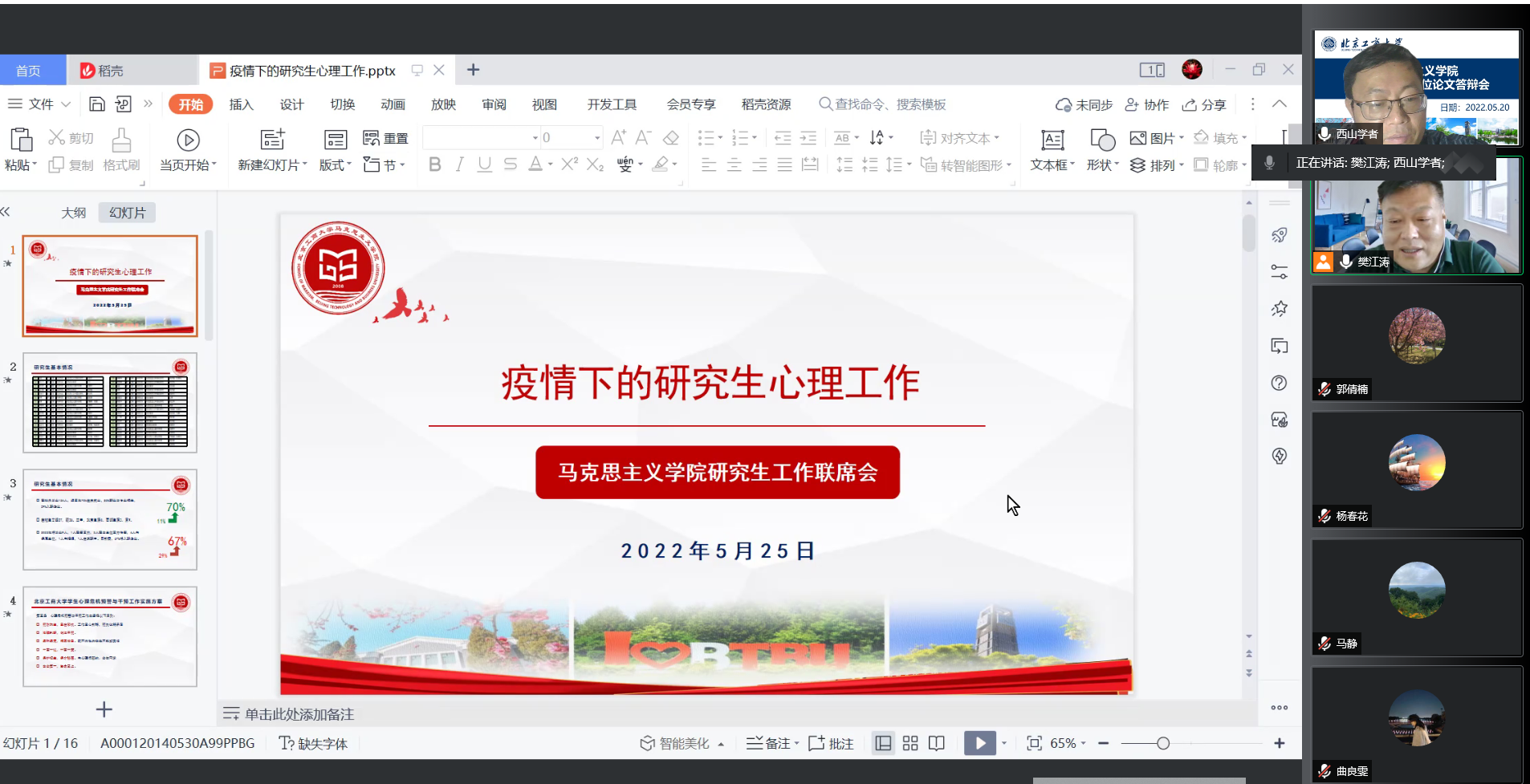Screen dimensions: 1530x784
Task: Toggle bold formatting
Action: tap(434, 165)
